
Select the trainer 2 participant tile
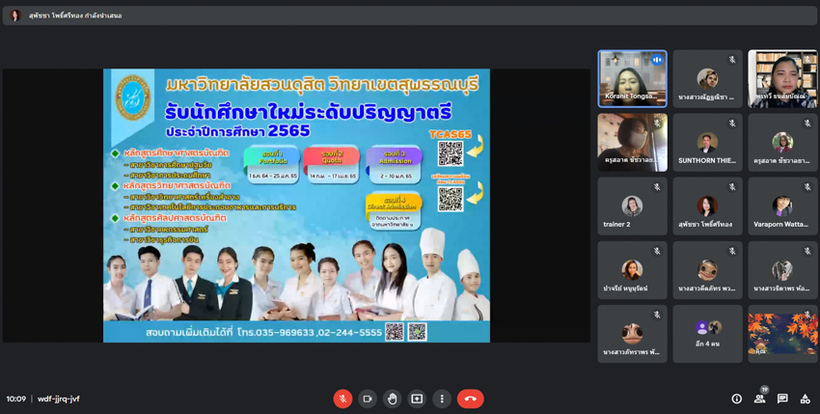(x=632, y=206)
